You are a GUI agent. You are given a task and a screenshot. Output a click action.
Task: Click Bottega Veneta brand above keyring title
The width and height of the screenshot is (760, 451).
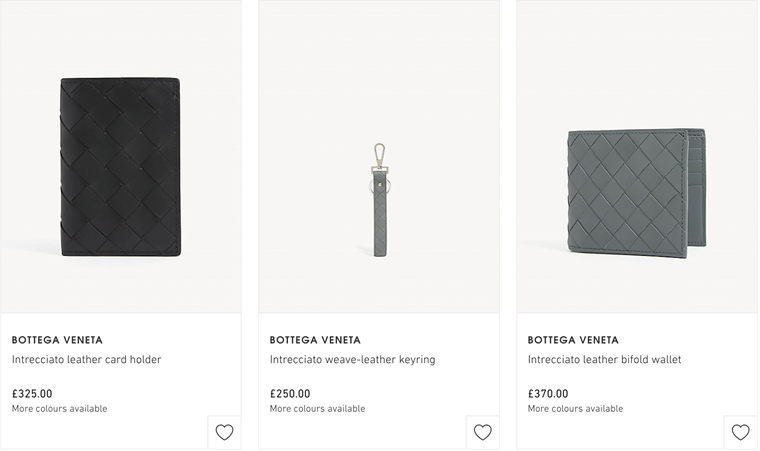click(315, 340)
